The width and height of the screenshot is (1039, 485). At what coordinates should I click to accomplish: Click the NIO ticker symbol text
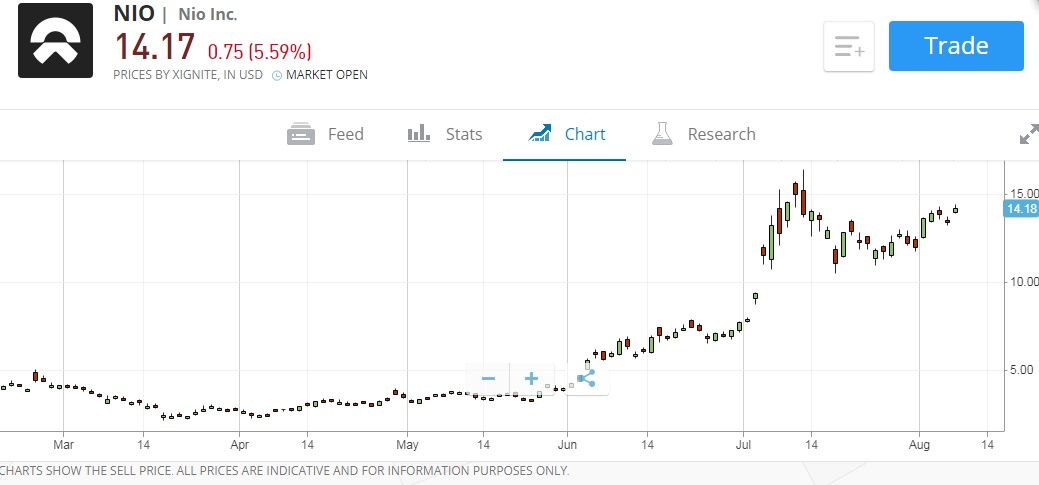[x=134, y=14]
